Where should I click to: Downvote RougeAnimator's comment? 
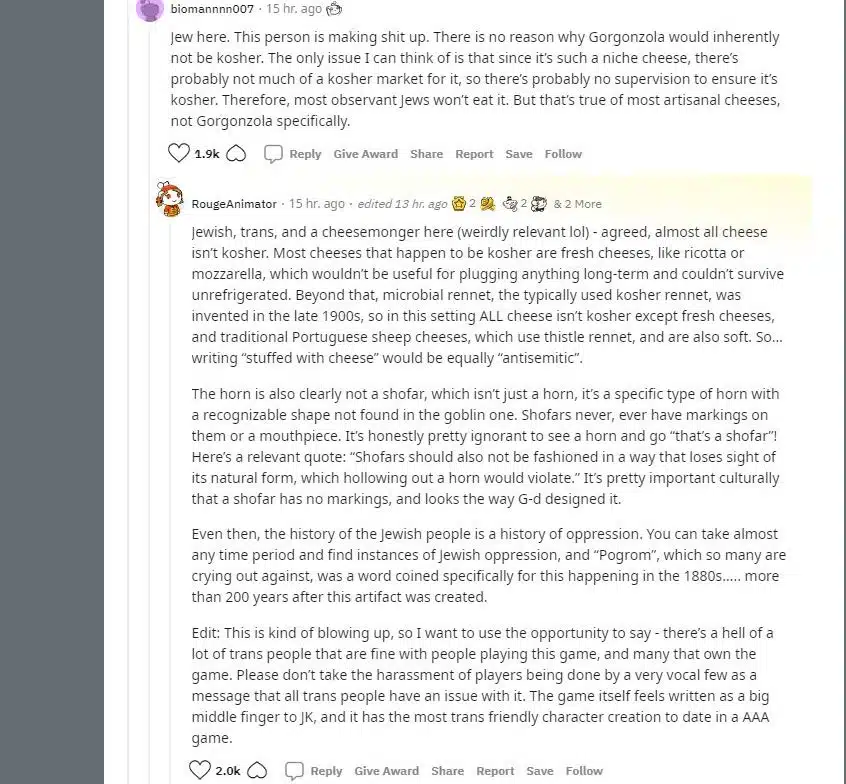pos(257,771)
